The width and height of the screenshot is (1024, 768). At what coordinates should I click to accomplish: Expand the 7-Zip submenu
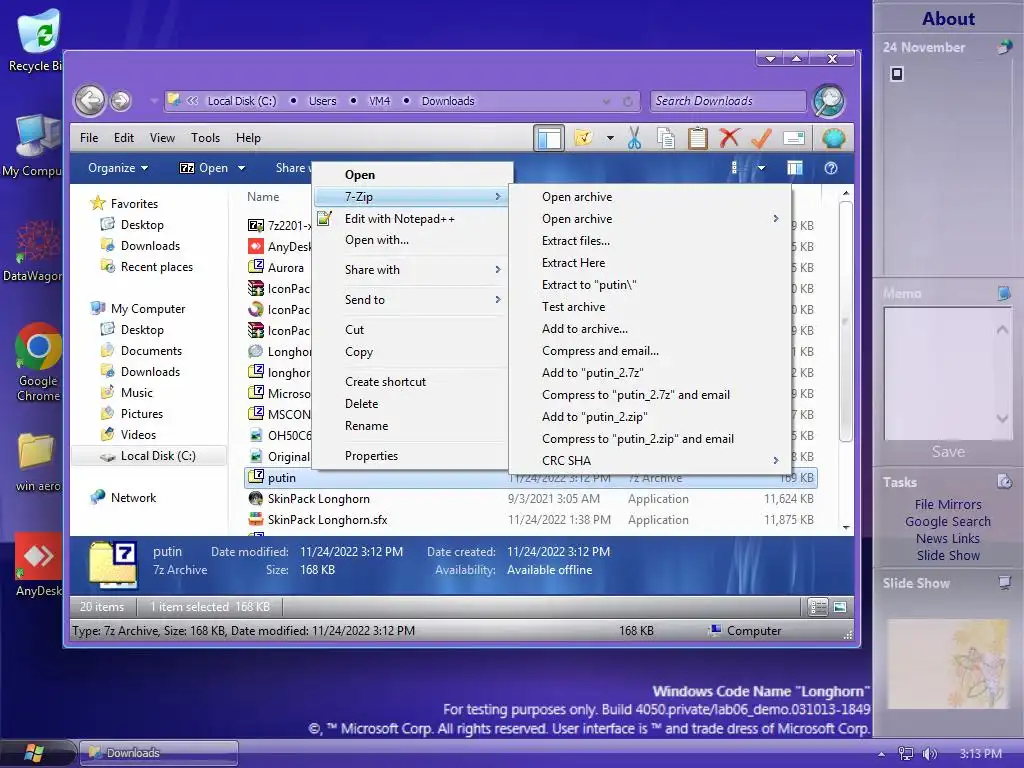pyautogui.click(x=411, y=197)
